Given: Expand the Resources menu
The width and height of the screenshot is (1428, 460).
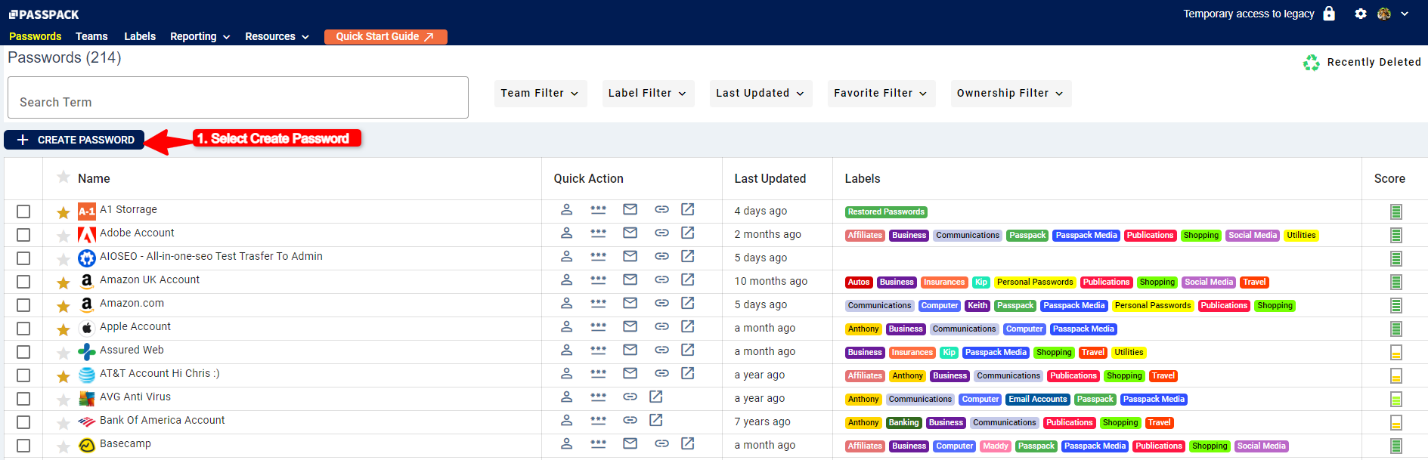Looking at the screenshot, I should click(x=277, y=36).
